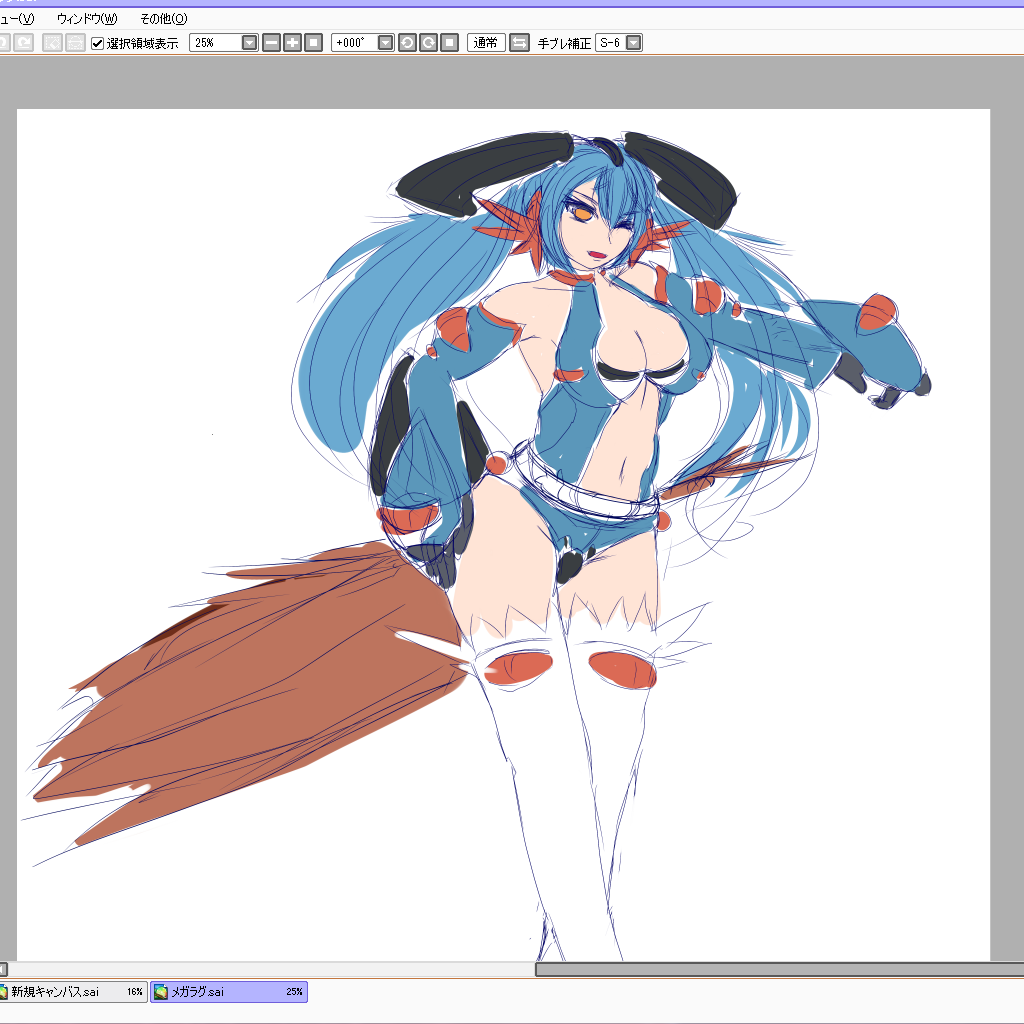
Task: Rotate canvas clockwise icon
Action: coord(428,43)
